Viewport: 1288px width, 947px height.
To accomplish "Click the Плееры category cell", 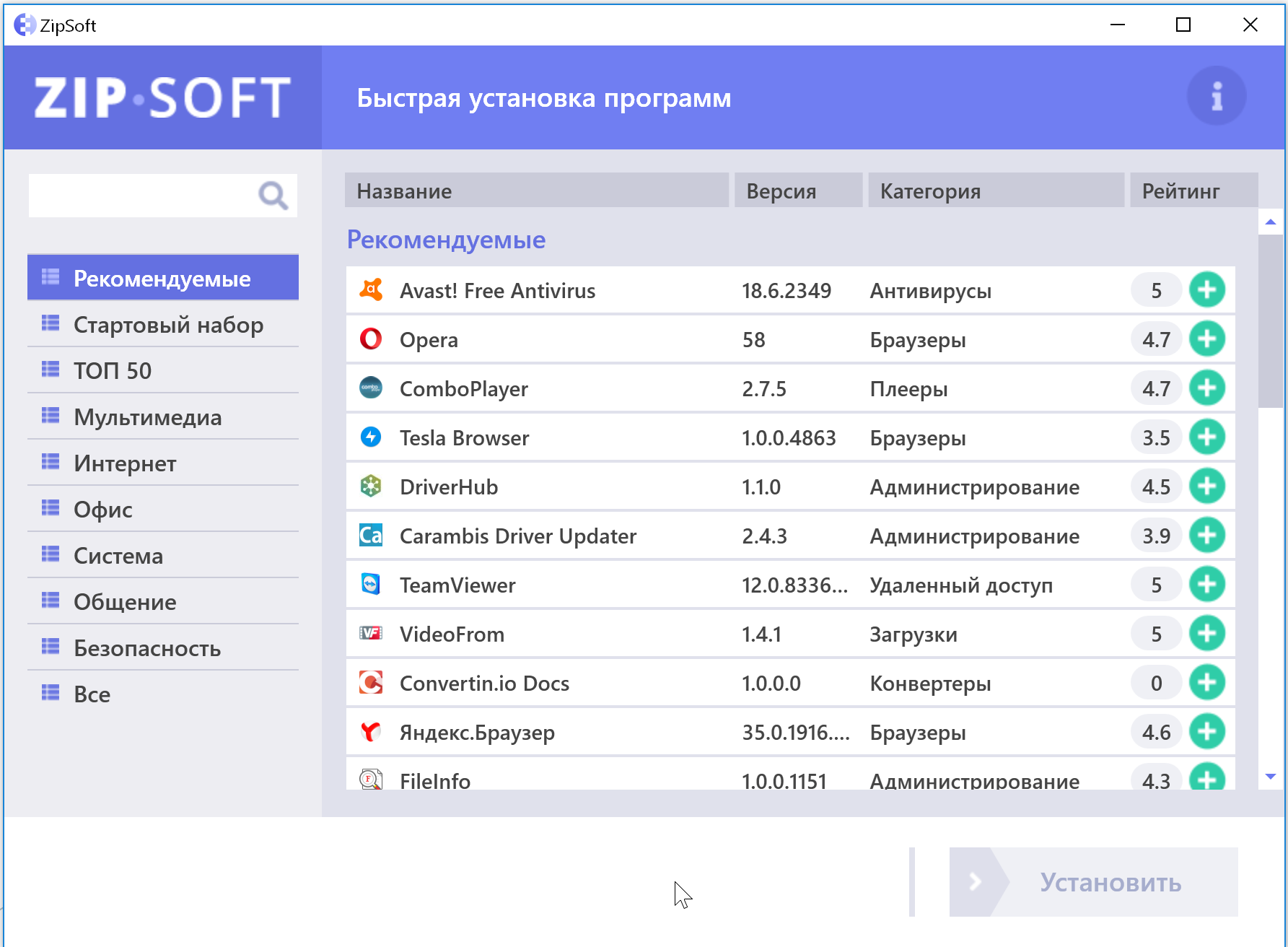I will [908, 390].
